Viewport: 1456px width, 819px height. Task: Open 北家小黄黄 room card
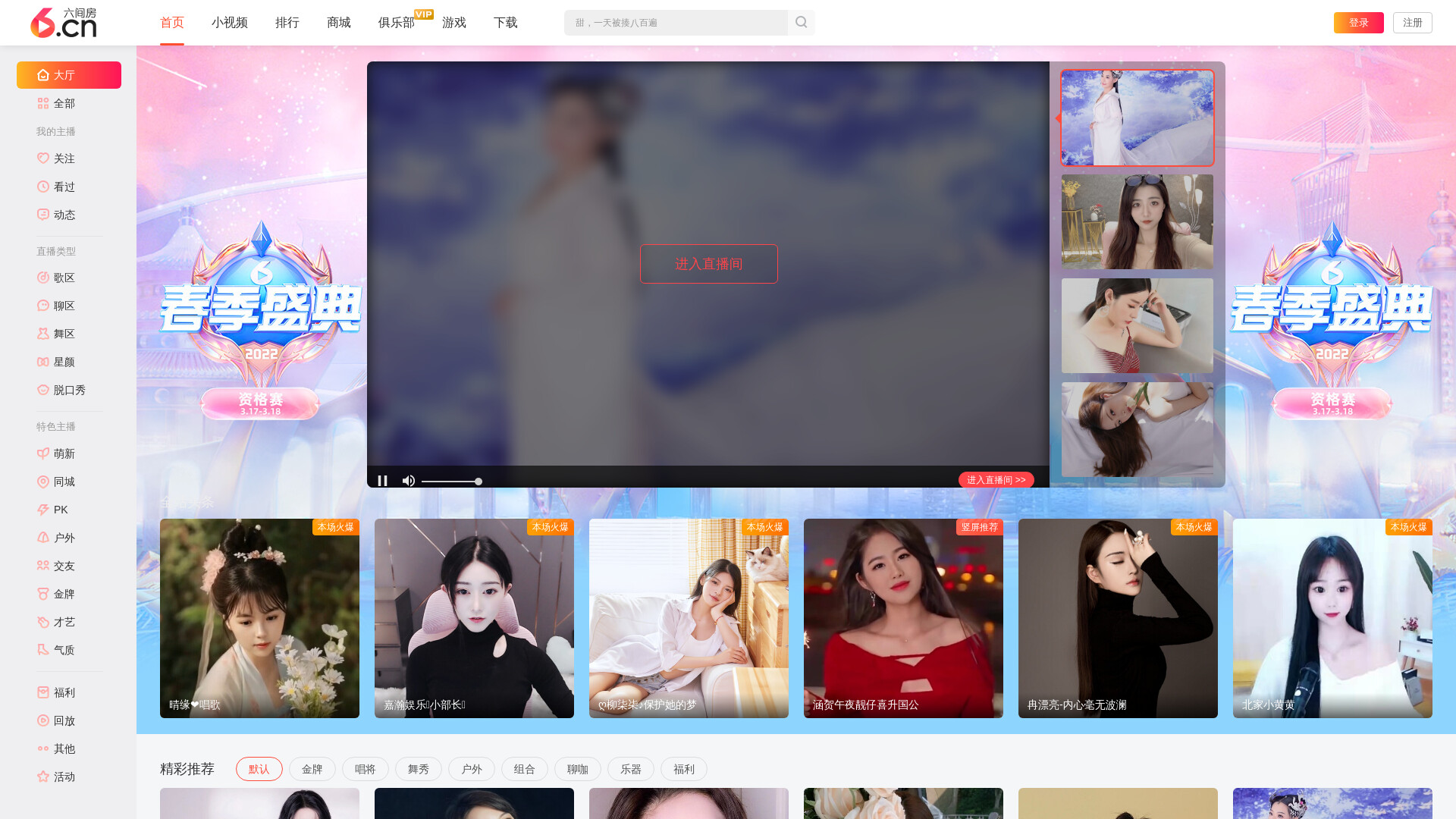[1332, 618]
